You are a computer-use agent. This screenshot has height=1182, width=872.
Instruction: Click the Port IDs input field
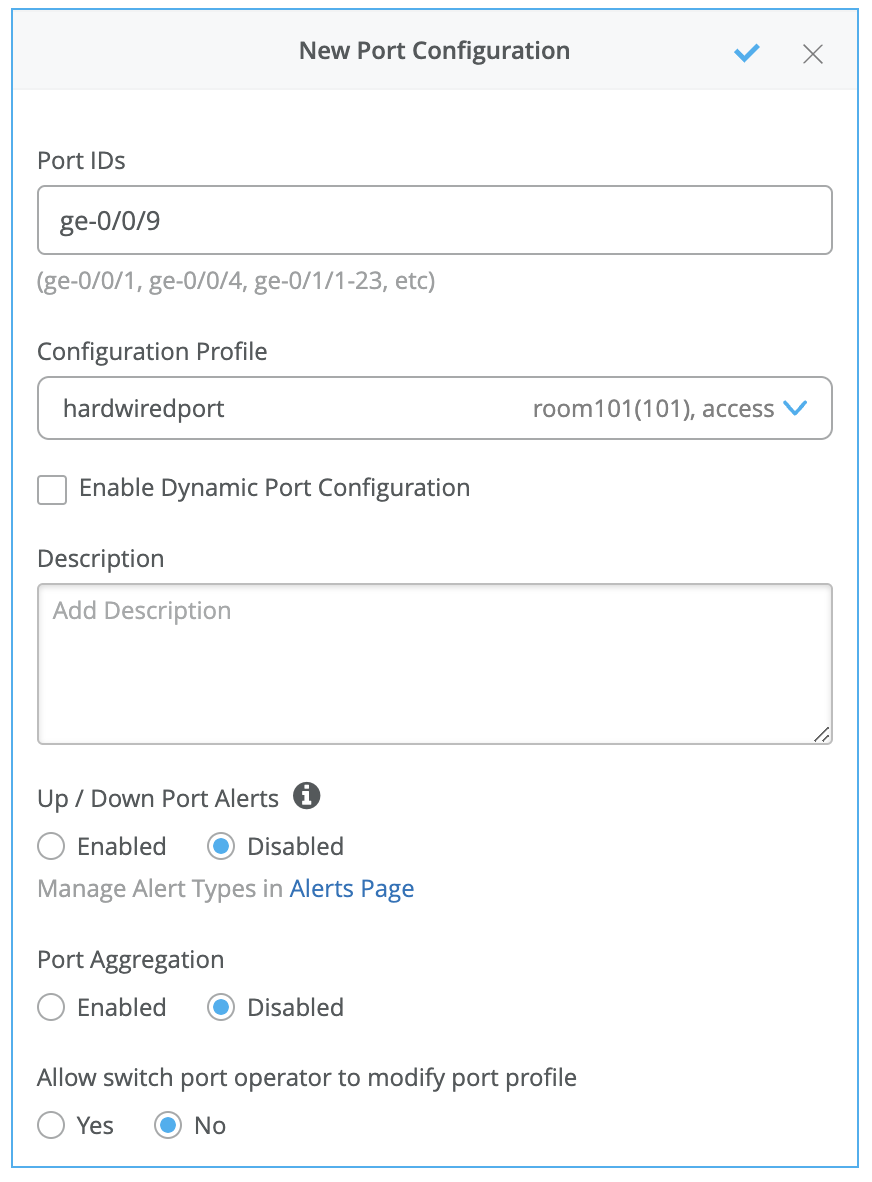[x=434, y=220]
